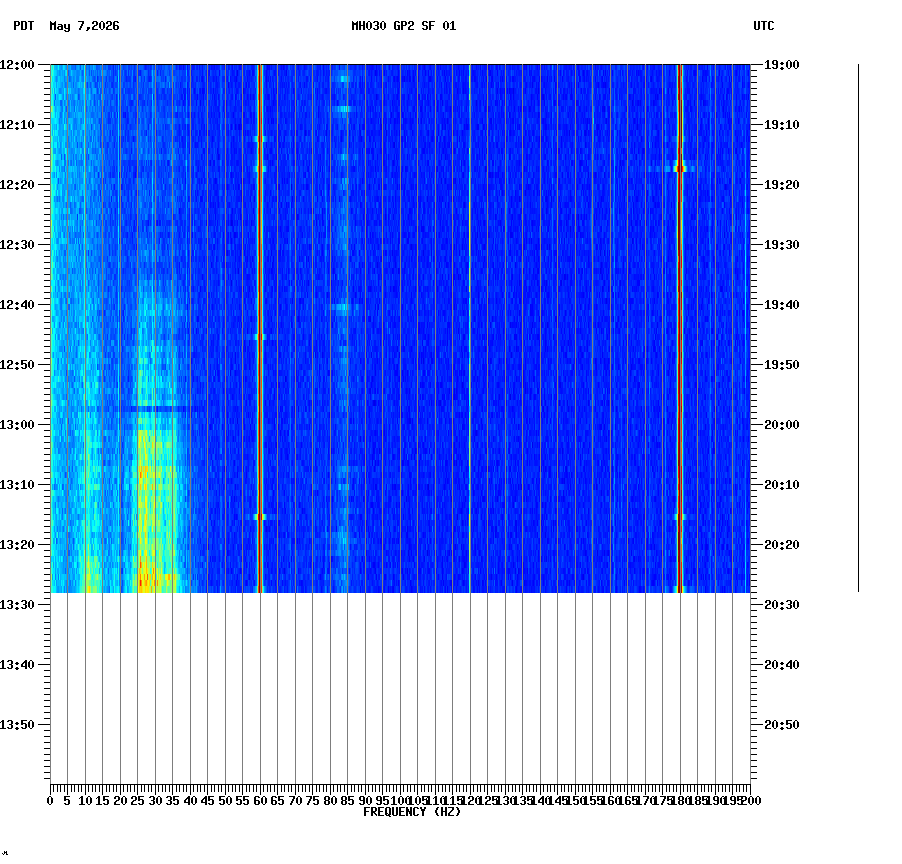Click the 180 Hz hot spot near 12:17

[680, 169]
